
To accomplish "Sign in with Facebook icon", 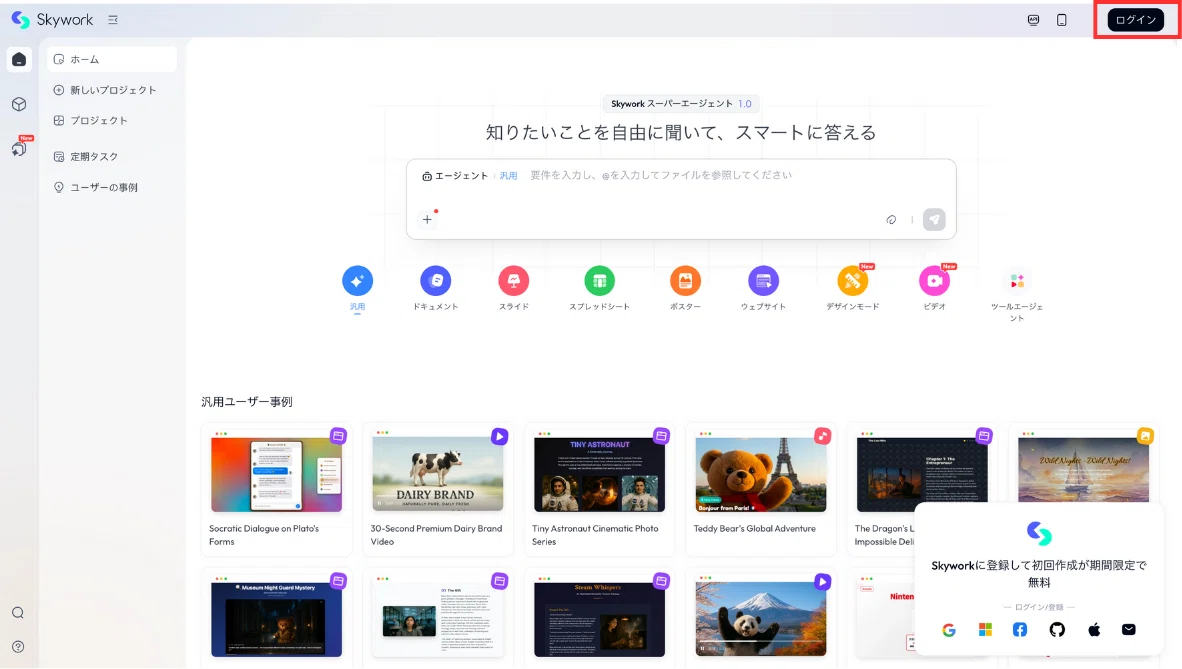I will coord(1020,630).
